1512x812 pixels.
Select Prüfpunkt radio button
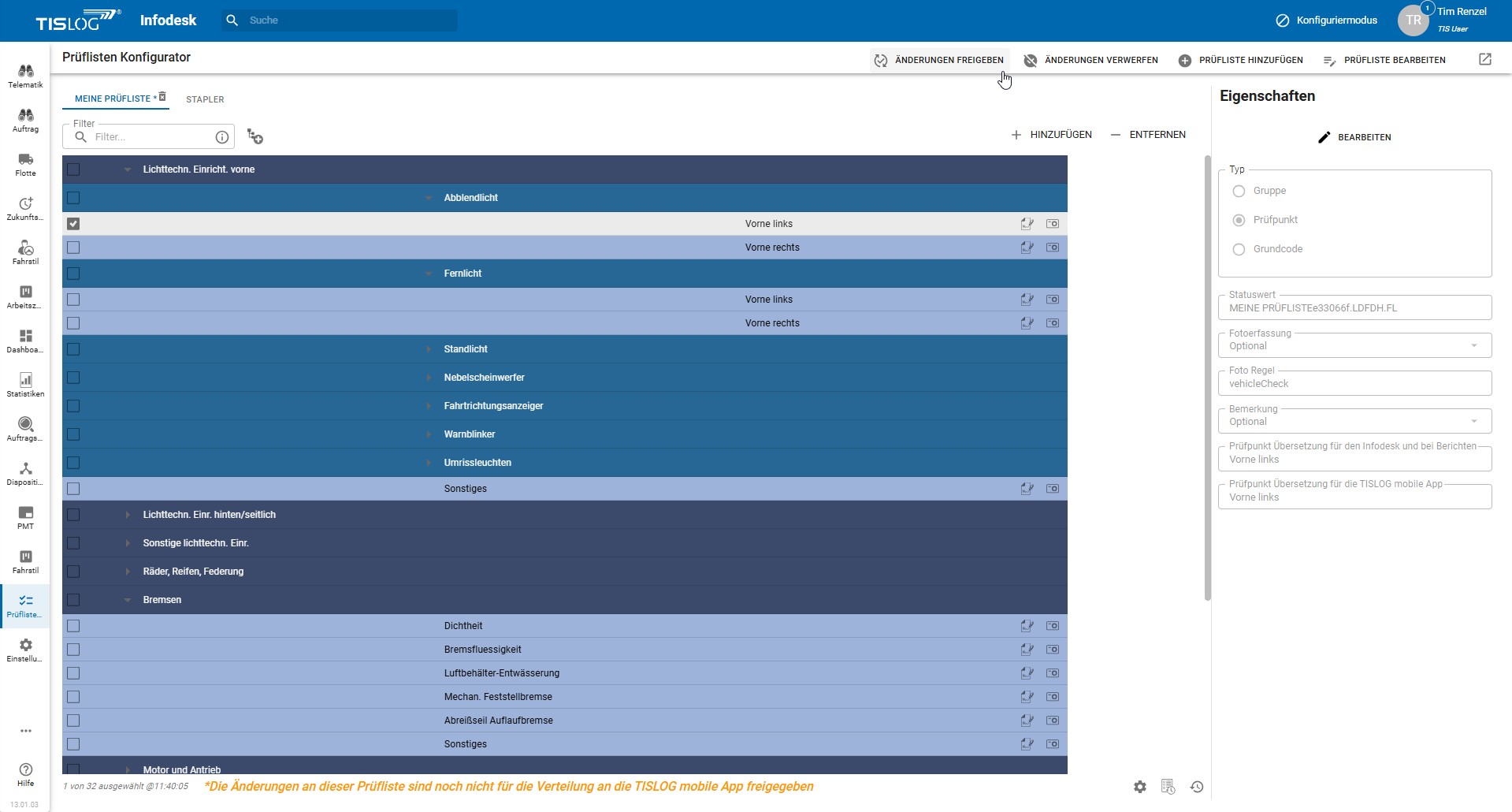pos(1239,220)
